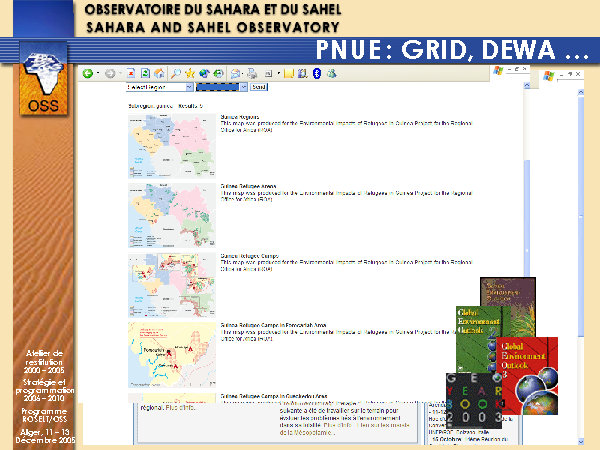Follow the Guinea Regions title link
The image size is (600, 450).
click(x=240, y=117)
